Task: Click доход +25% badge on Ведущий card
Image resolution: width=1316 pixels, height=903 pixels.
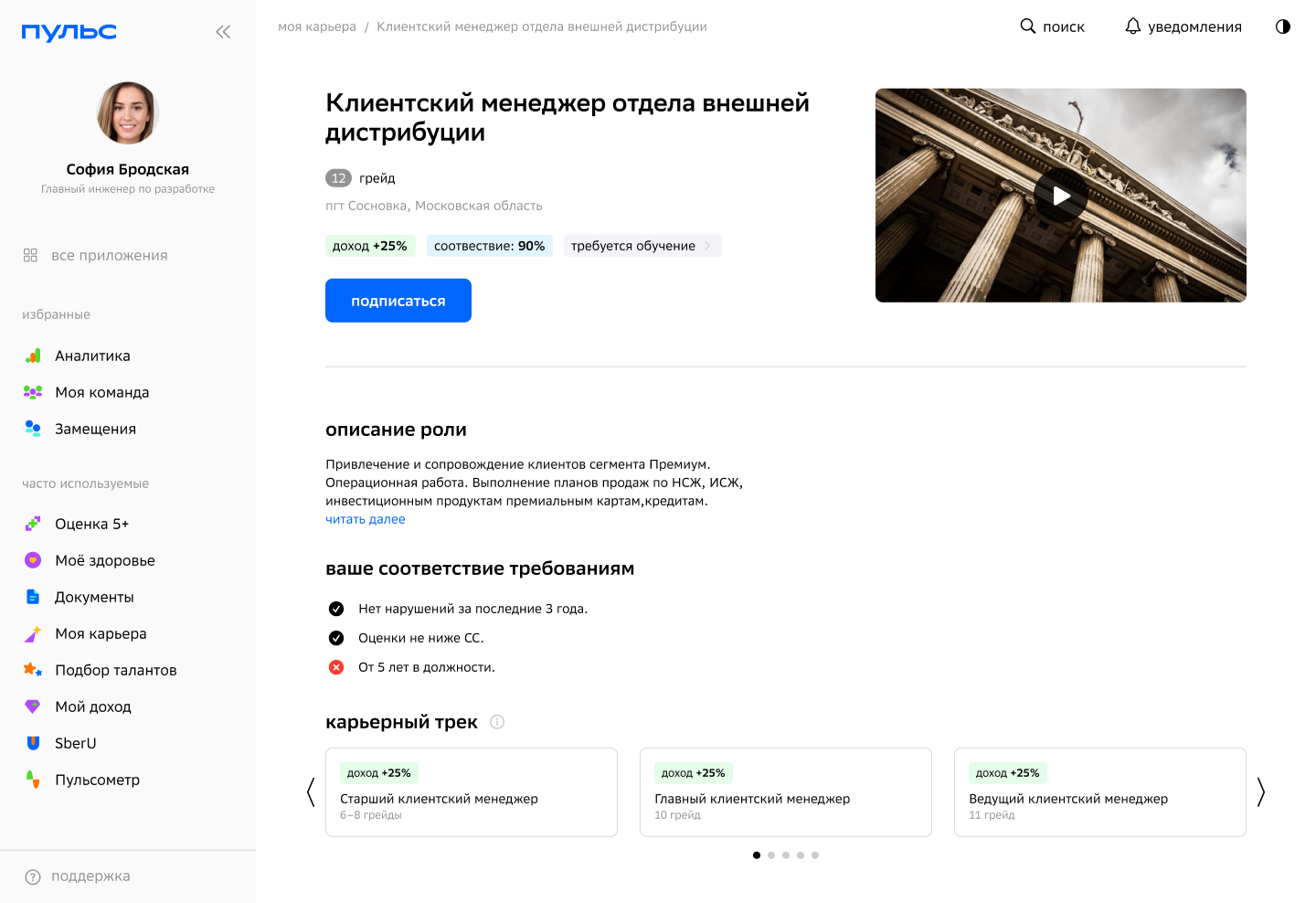Action: (1007, 773)
